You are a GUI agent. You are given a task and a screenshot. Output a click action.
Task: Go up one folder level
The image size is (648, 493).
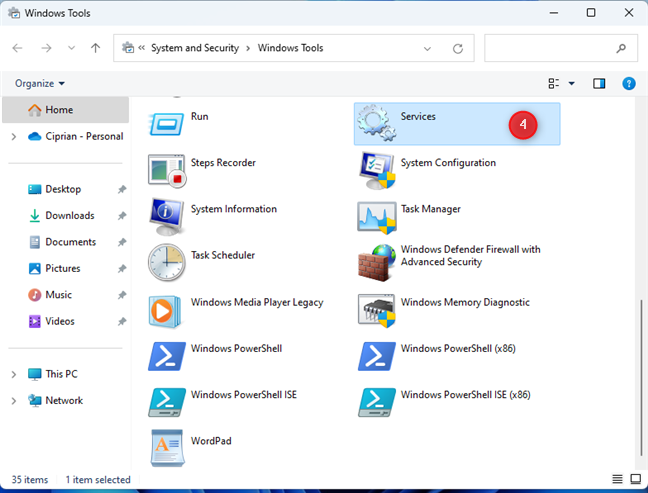(95, 48)
